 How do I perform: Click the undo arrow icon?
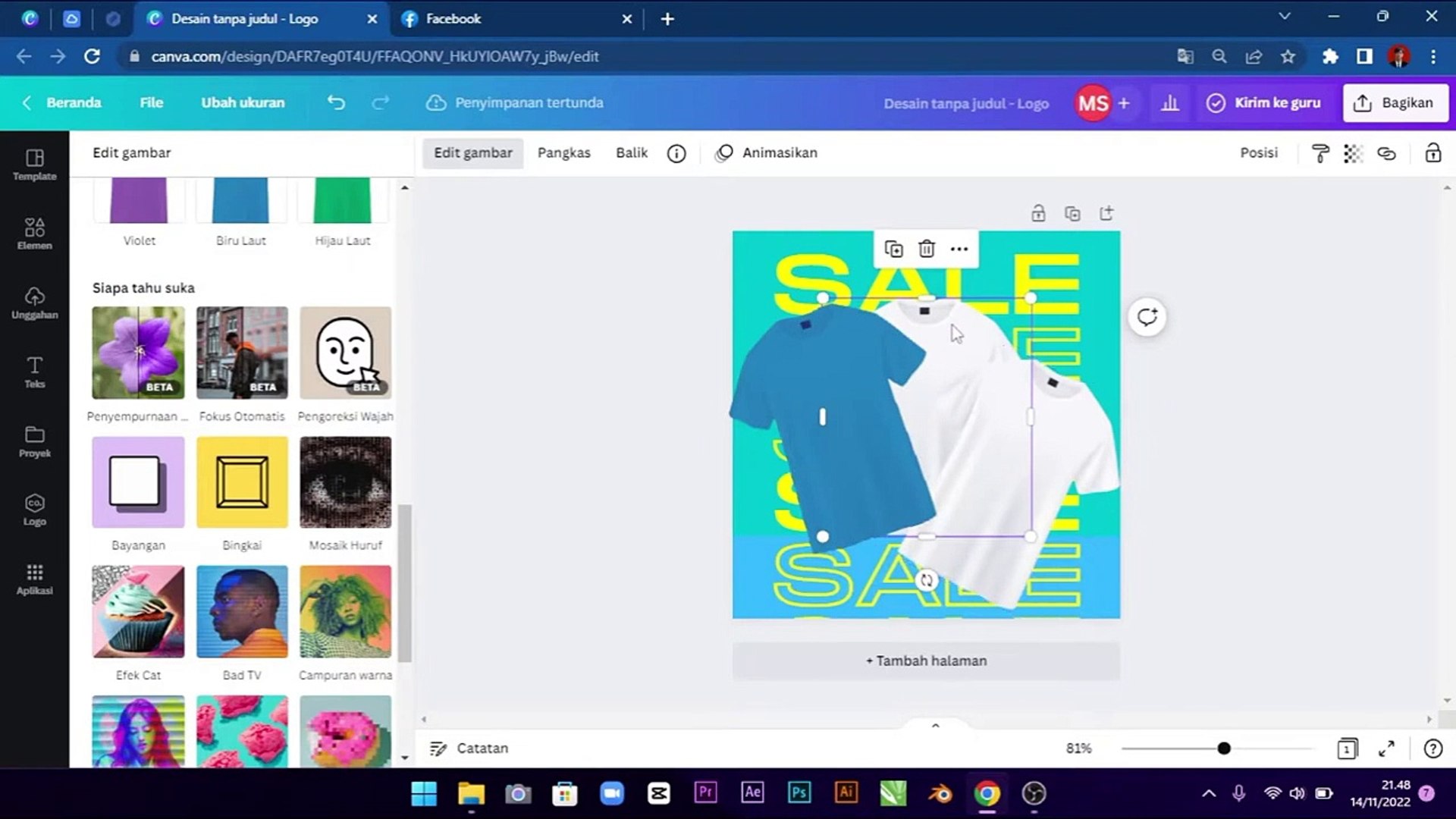336,102
